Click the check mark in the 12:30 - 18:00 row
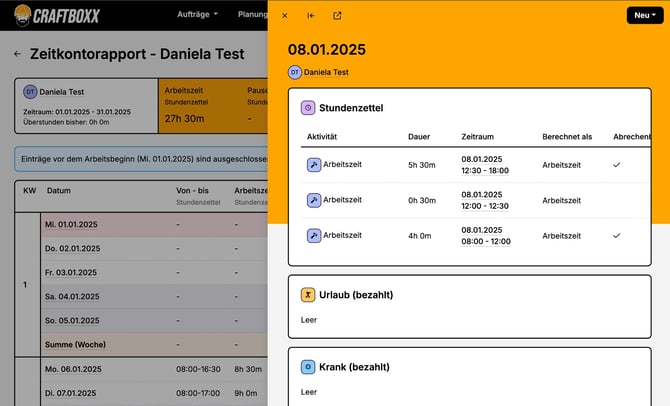The width and height of the screenshot is (670, 406). 616,165
